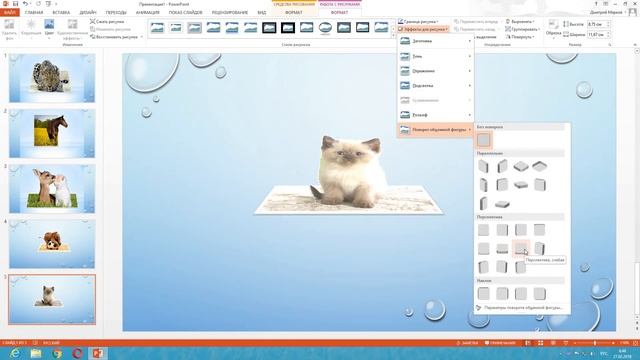Open File Explorer from the taskbar
Viewport: 640px width, 360px height.
(36, 353)
